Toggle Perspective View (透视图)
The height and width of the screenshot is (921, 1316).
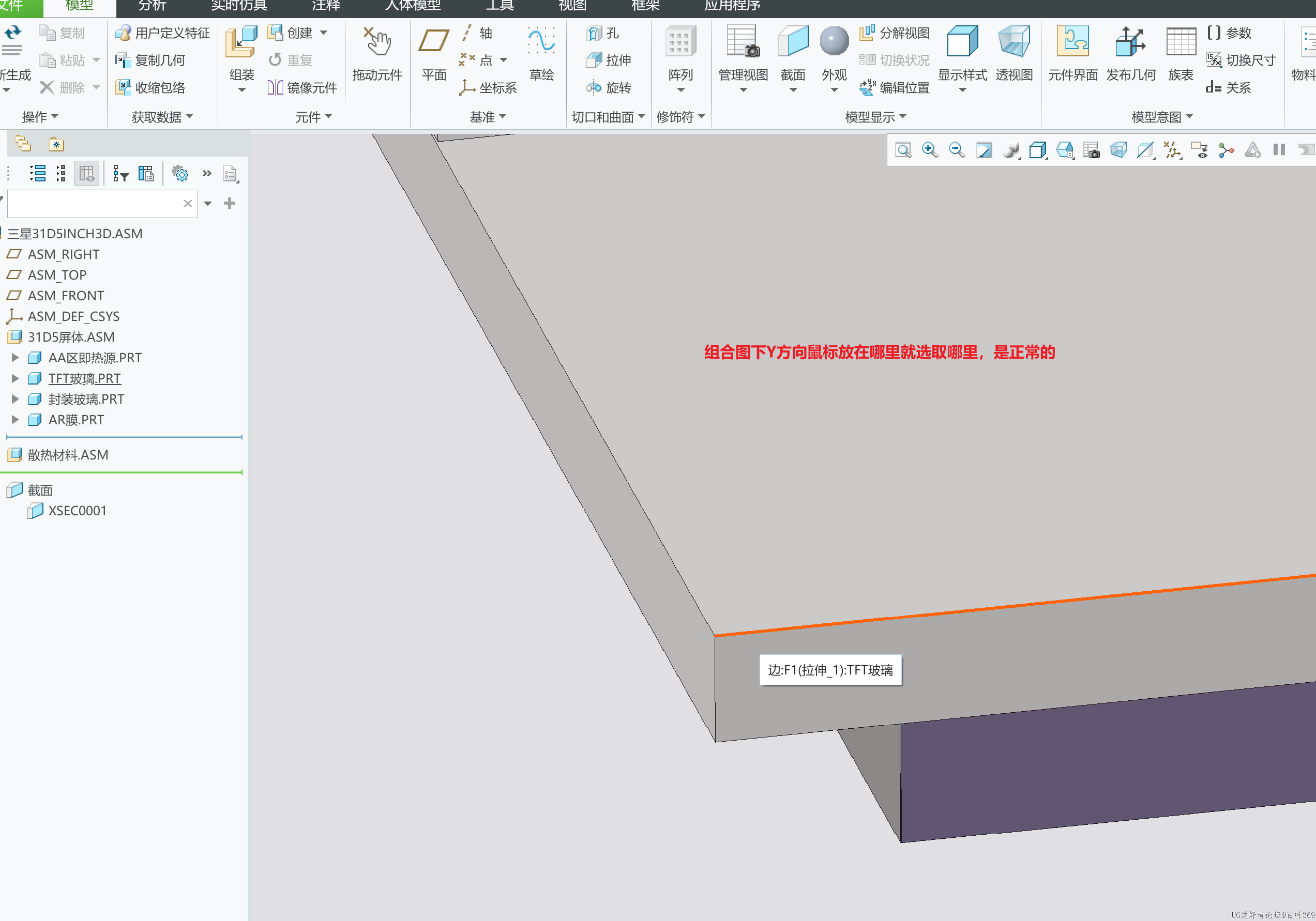[x=1014, y=54]
